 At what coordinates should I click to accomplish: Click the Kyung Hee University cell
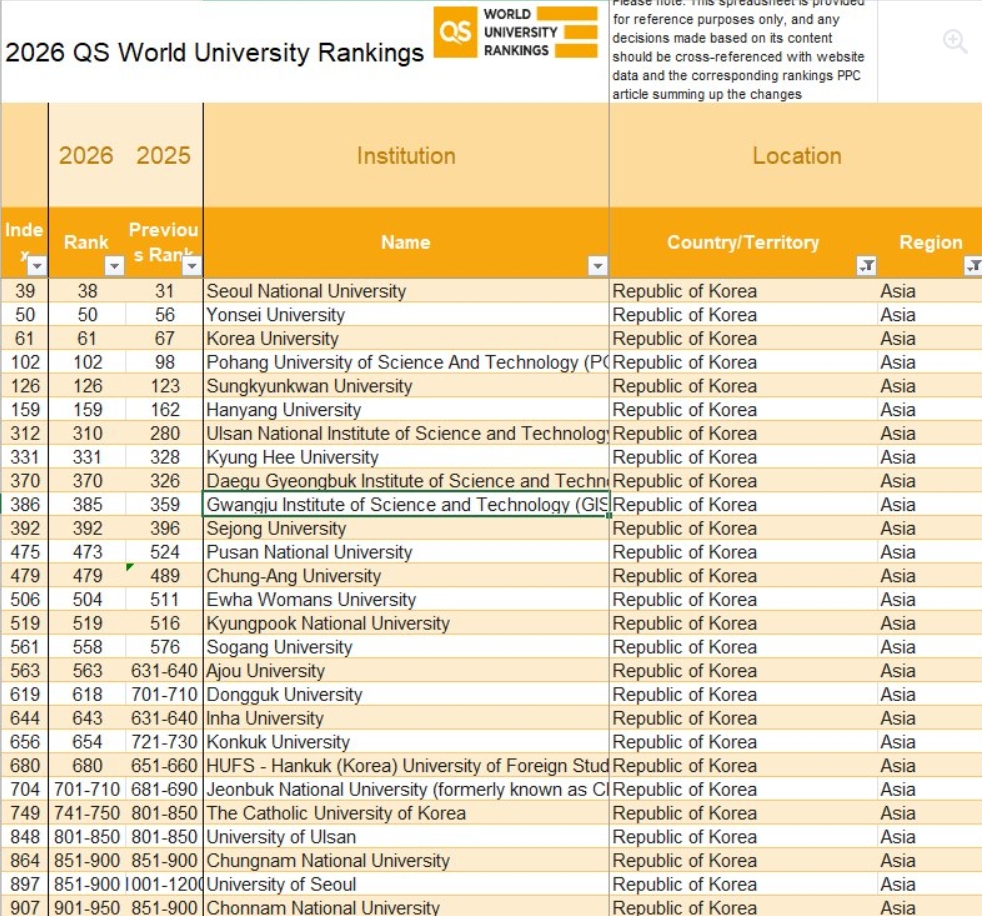pyautogui.click(x=406, y=458)
